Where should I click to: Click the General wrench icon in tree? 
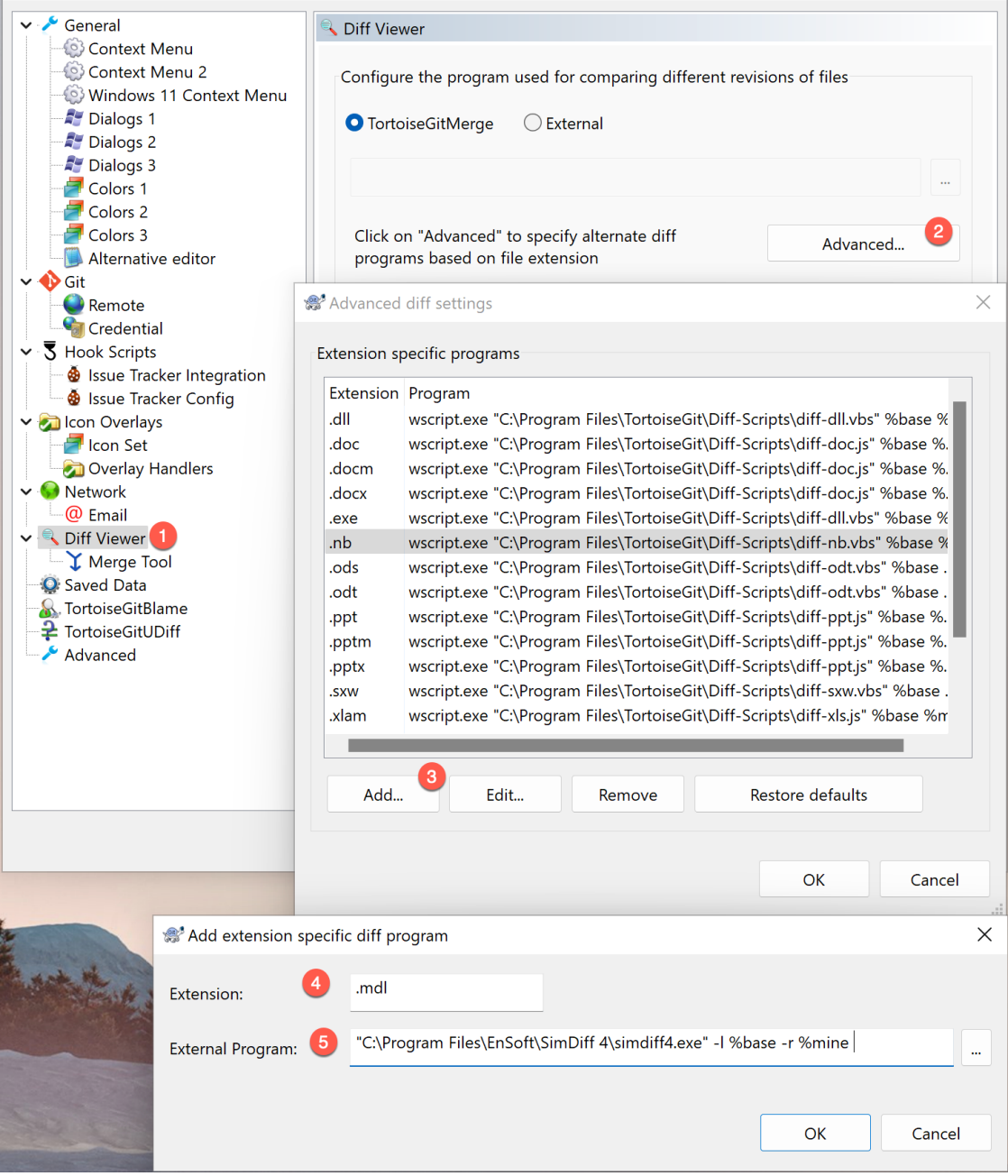click(x=50, y=24)
